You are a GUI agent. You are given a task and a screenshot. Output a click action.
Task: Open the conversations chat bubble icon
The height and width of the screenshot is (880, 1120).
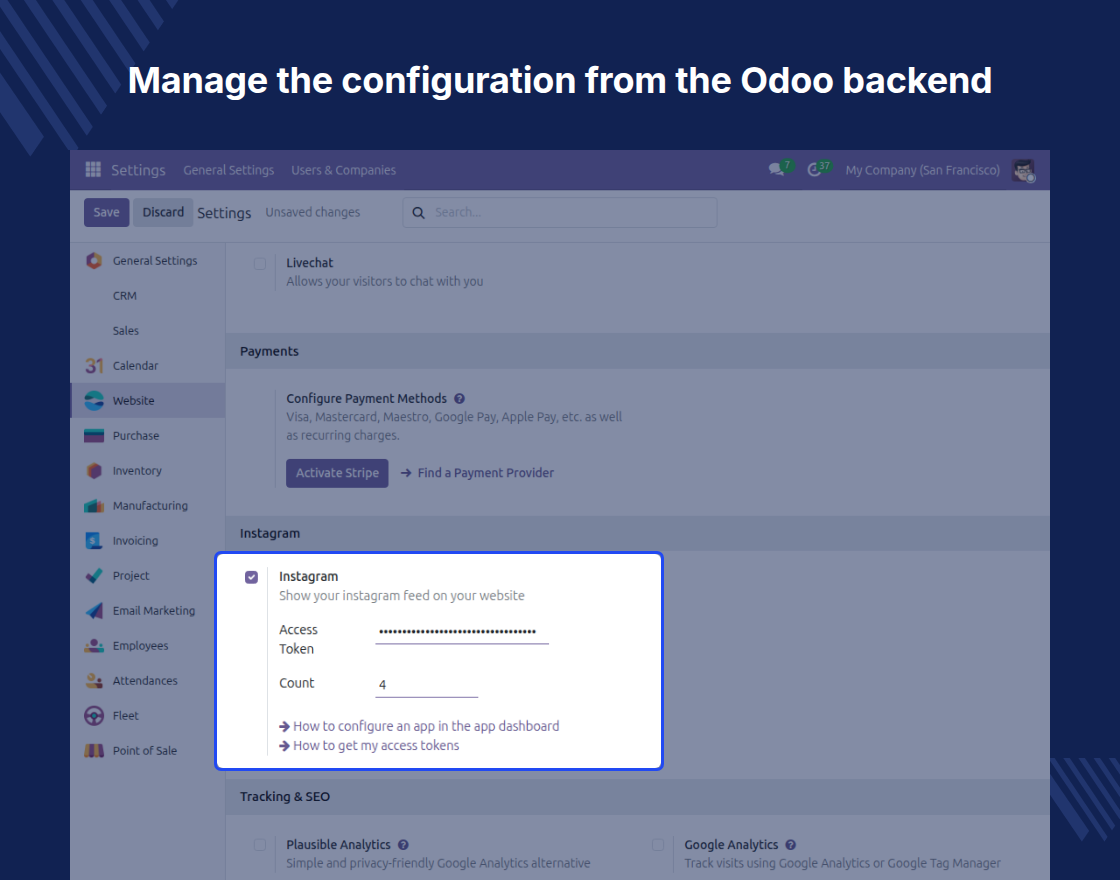(x=776, y=170)
